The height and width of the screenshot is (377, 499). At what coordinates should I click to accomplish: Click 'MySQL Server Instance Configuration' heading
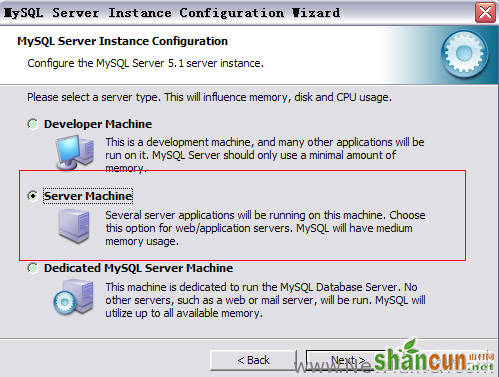(122, 41)
